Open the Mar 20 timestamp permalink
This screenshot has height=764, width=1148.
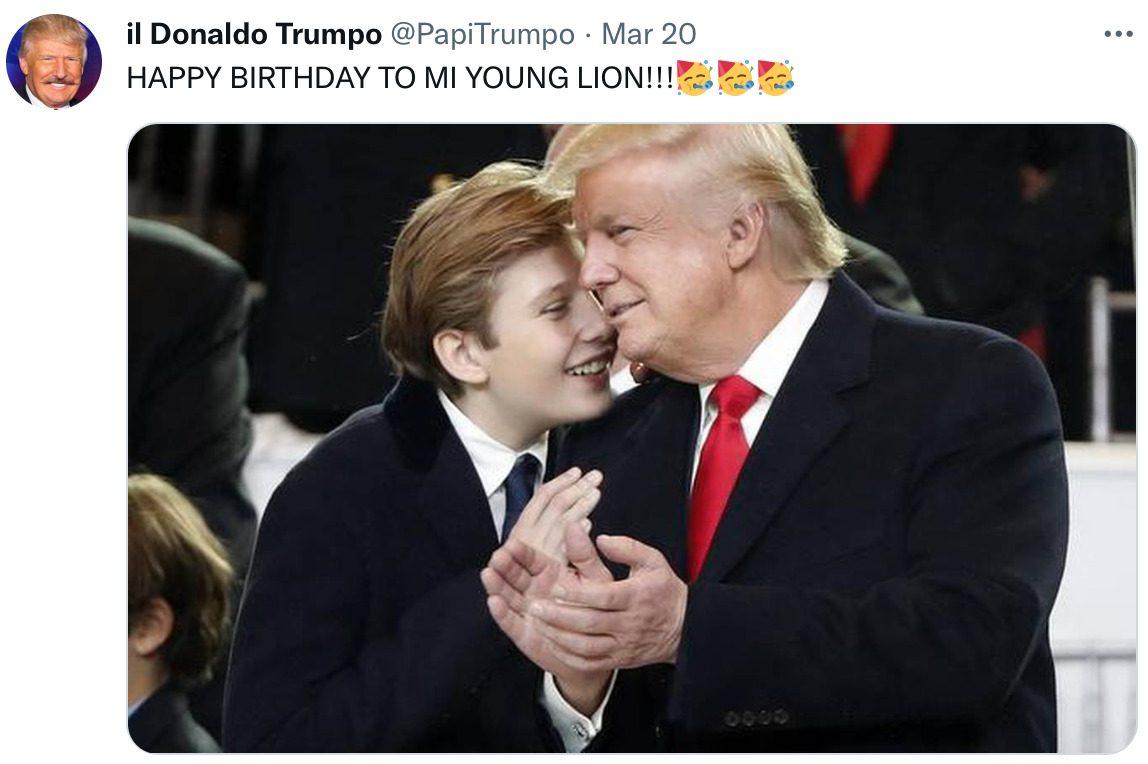point(649,34)
